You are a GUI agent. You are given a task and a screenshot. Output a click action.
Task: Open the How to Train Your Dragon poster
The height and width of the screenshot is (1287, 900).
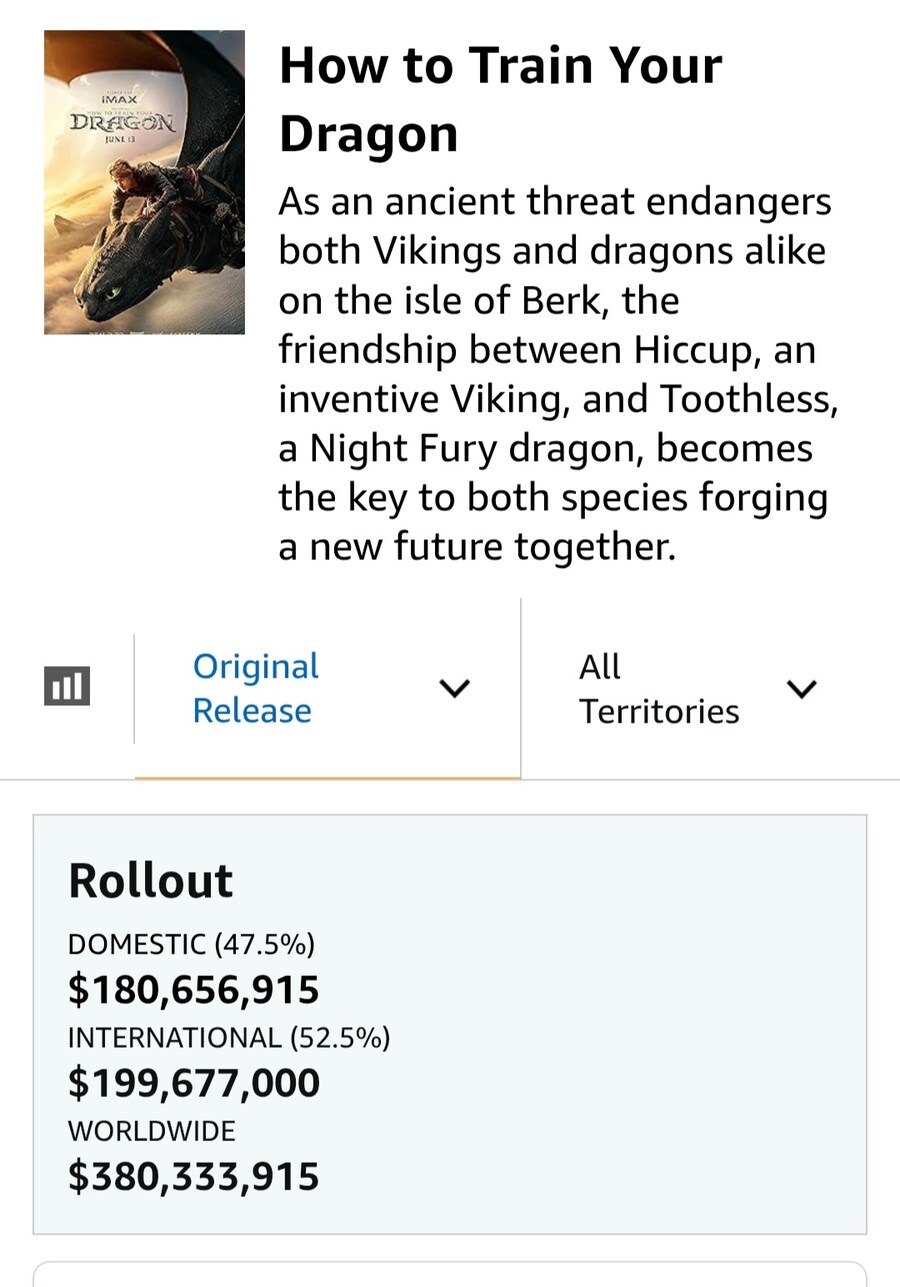pyautogui.click(x=144, y=182)
